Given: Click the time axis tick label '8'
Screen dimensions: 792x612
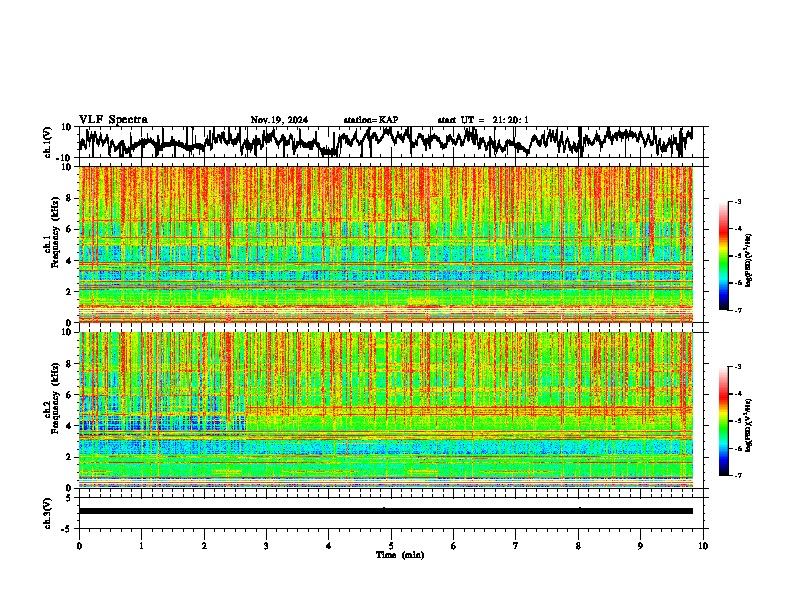Looking at the screenshot, I should (578, 546).
